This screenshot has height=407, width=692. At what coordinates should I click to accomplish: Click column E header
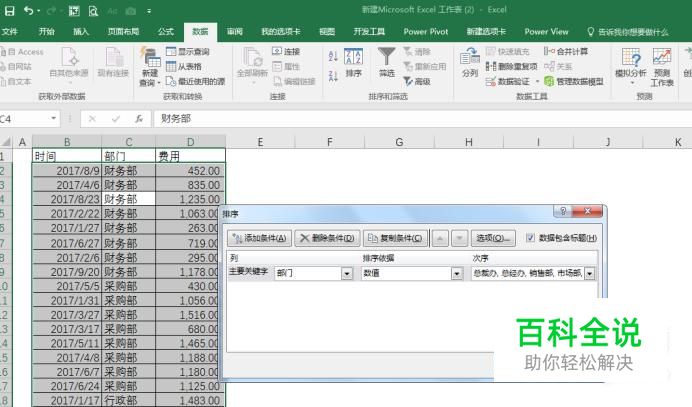[260, 142]
